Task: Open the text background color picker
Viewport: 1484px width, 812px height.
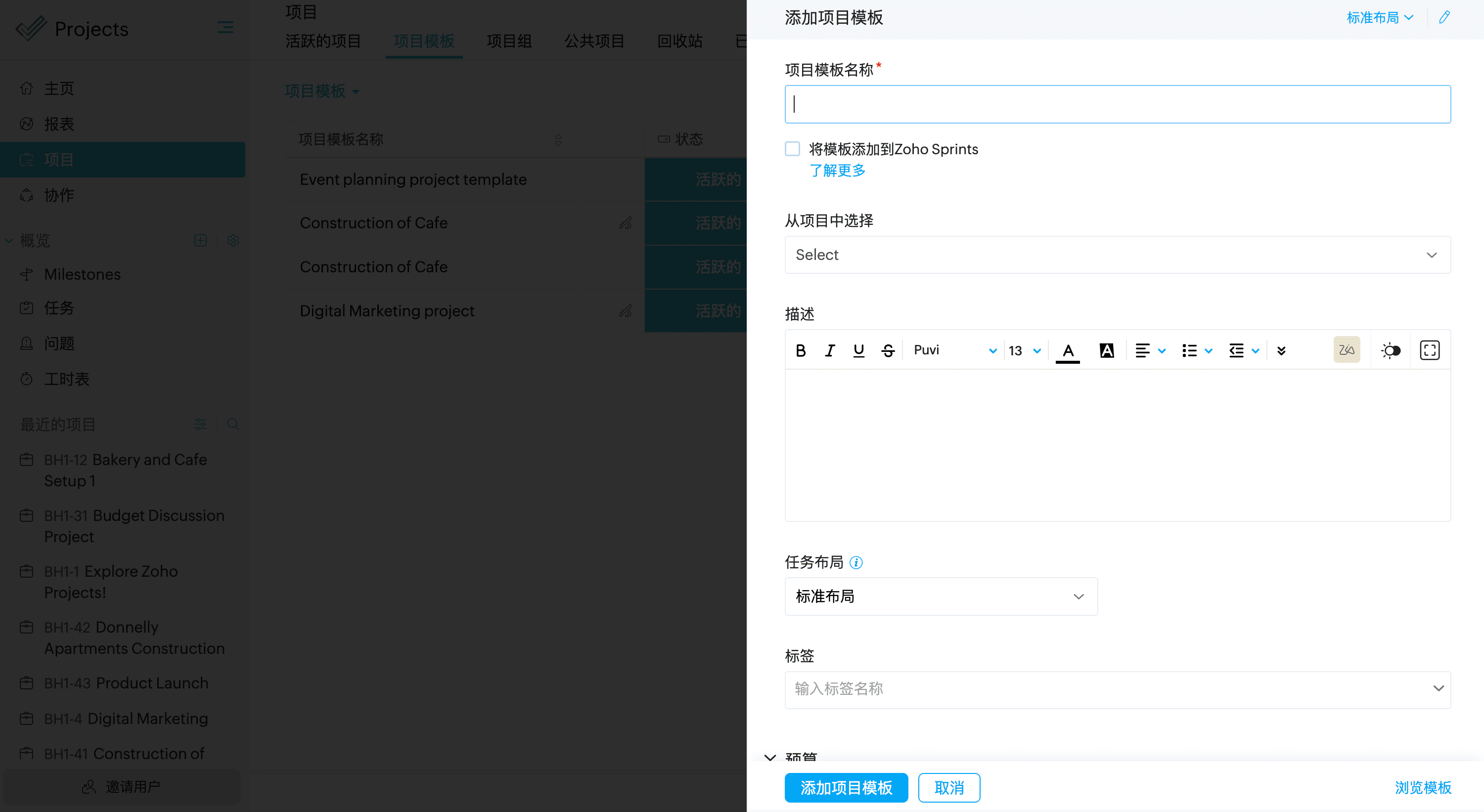Action: coord(1107,350)
